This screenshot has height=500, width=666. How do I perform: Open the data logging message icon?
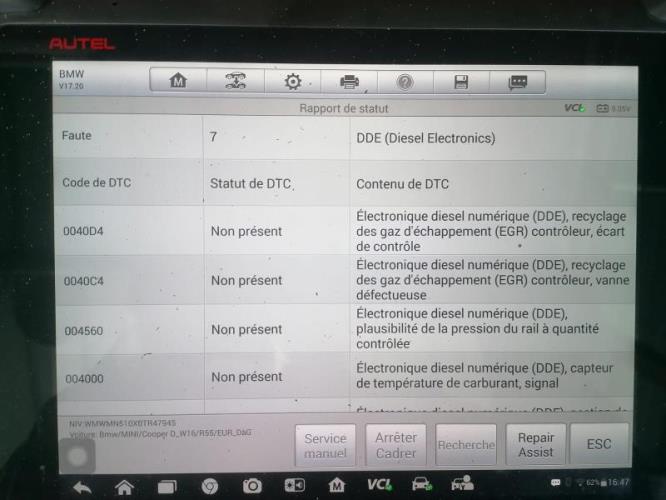point(517,81)
